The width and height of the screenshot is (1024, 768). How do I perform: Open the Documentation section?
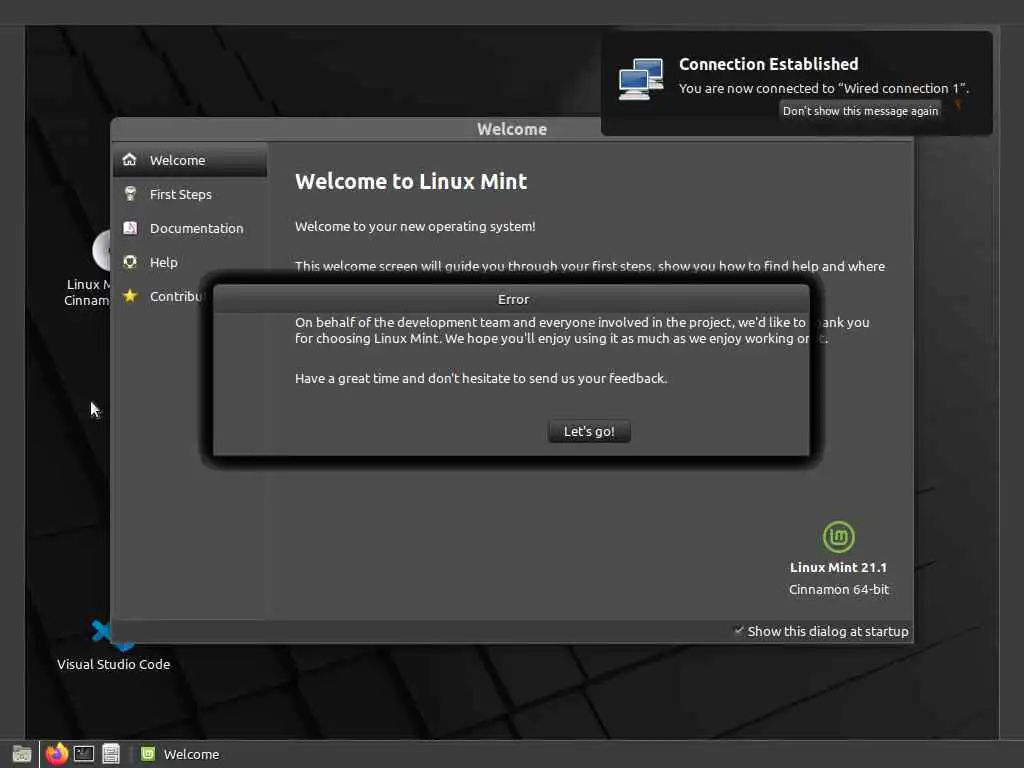pos(190,228)
